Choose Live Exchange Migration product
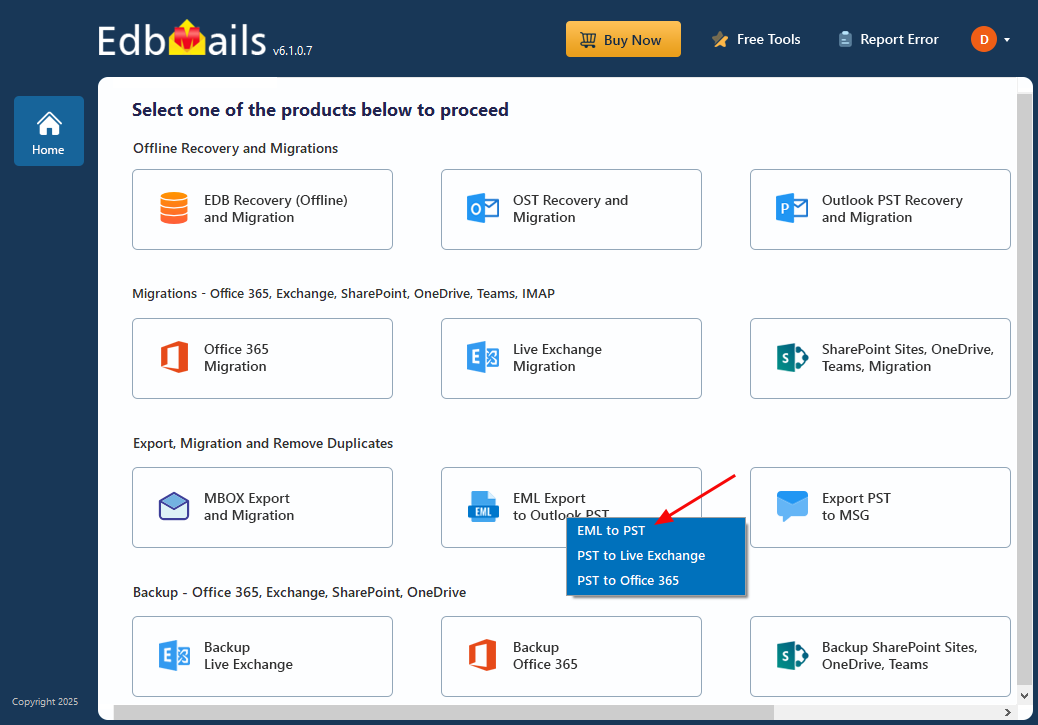 (x=571, y=358)
